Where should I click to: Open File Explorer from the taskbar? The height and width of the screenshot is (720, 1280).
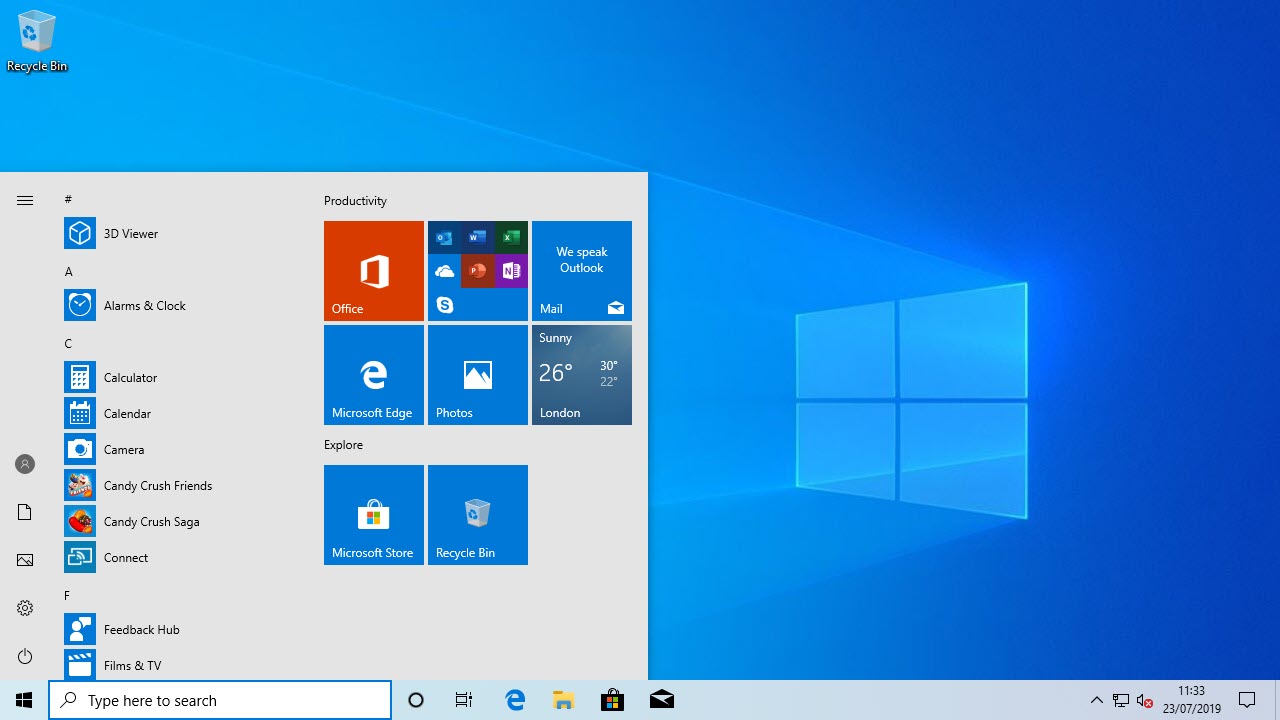point(564,700)
